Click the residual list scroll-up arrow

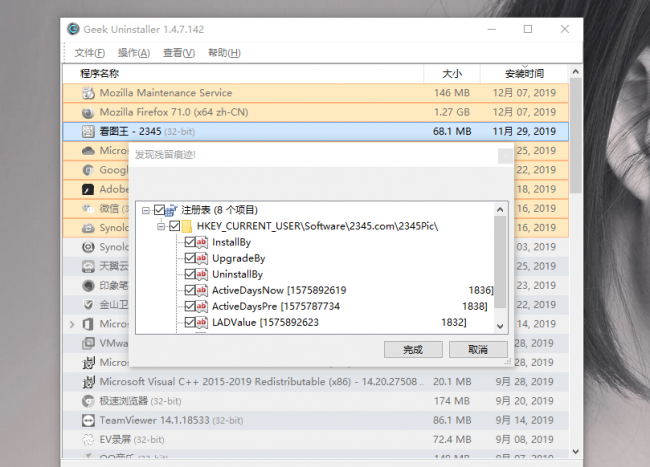pyautogui.click(x=500, y=210)
